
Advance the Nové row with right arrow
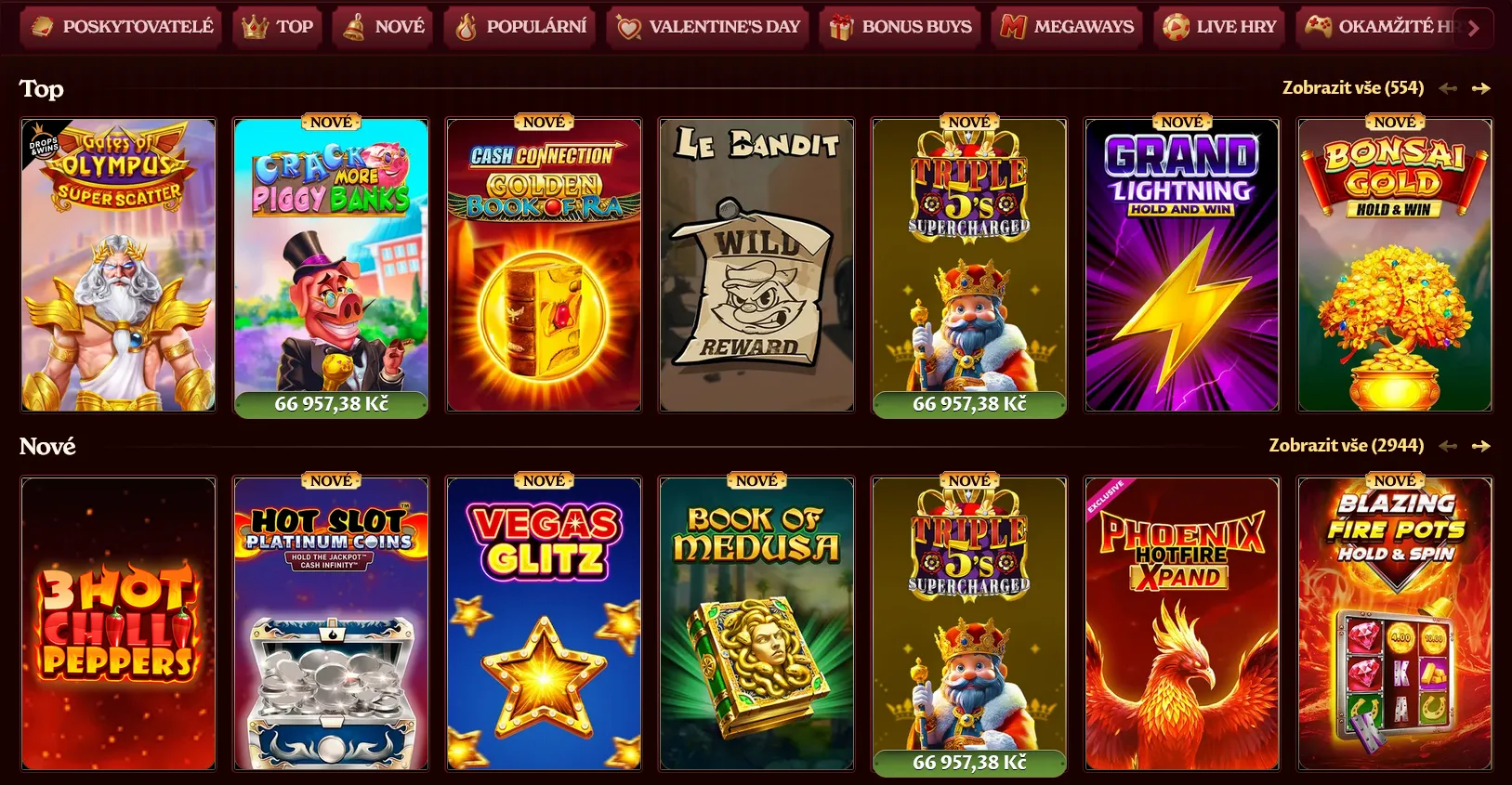[x=1481, y=446]
